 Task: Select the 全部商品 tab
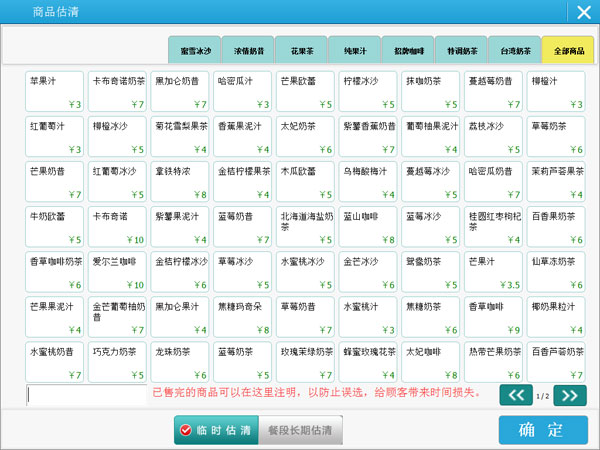[x=567, y=50]
